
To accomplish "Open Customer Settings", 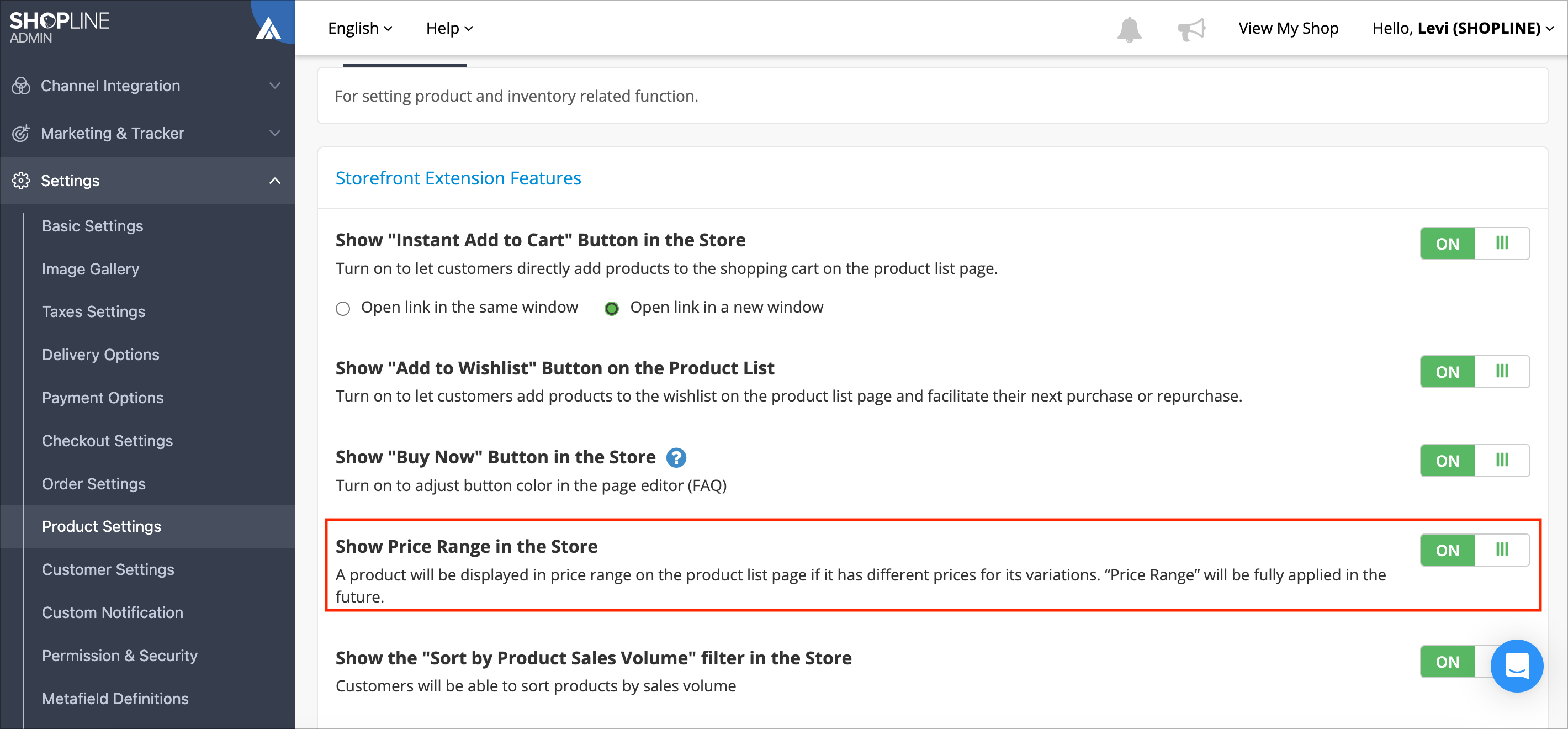I will pyautogui.click(x=108, y=570).
